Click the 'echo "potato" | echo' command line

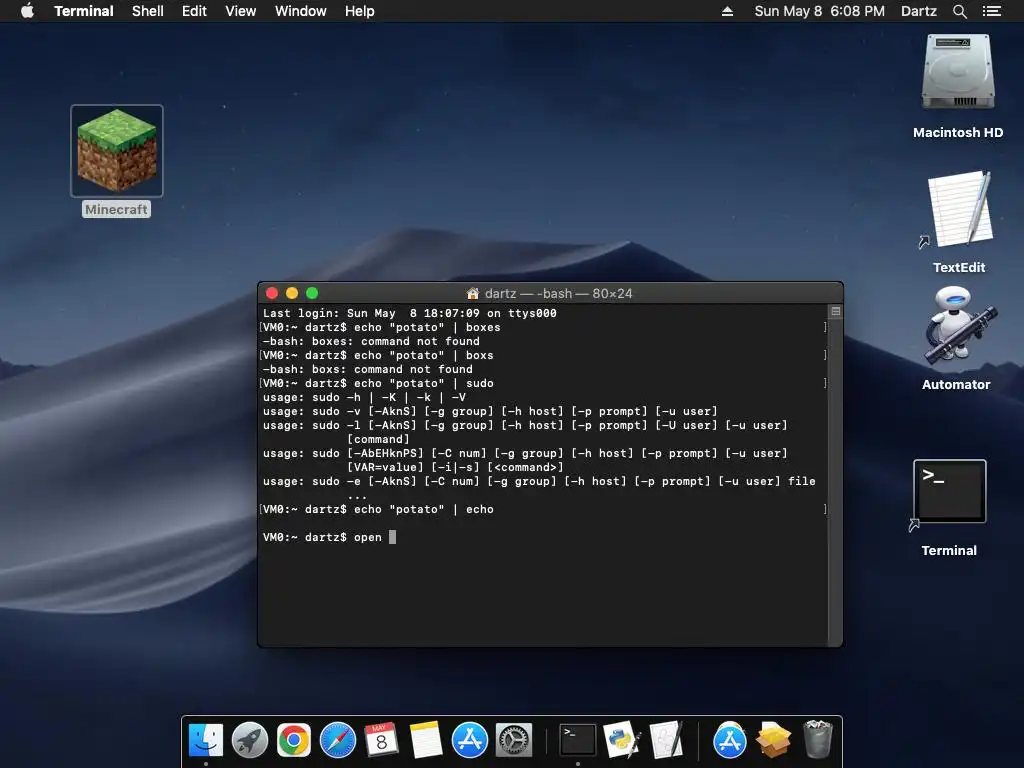coord(378,509)
